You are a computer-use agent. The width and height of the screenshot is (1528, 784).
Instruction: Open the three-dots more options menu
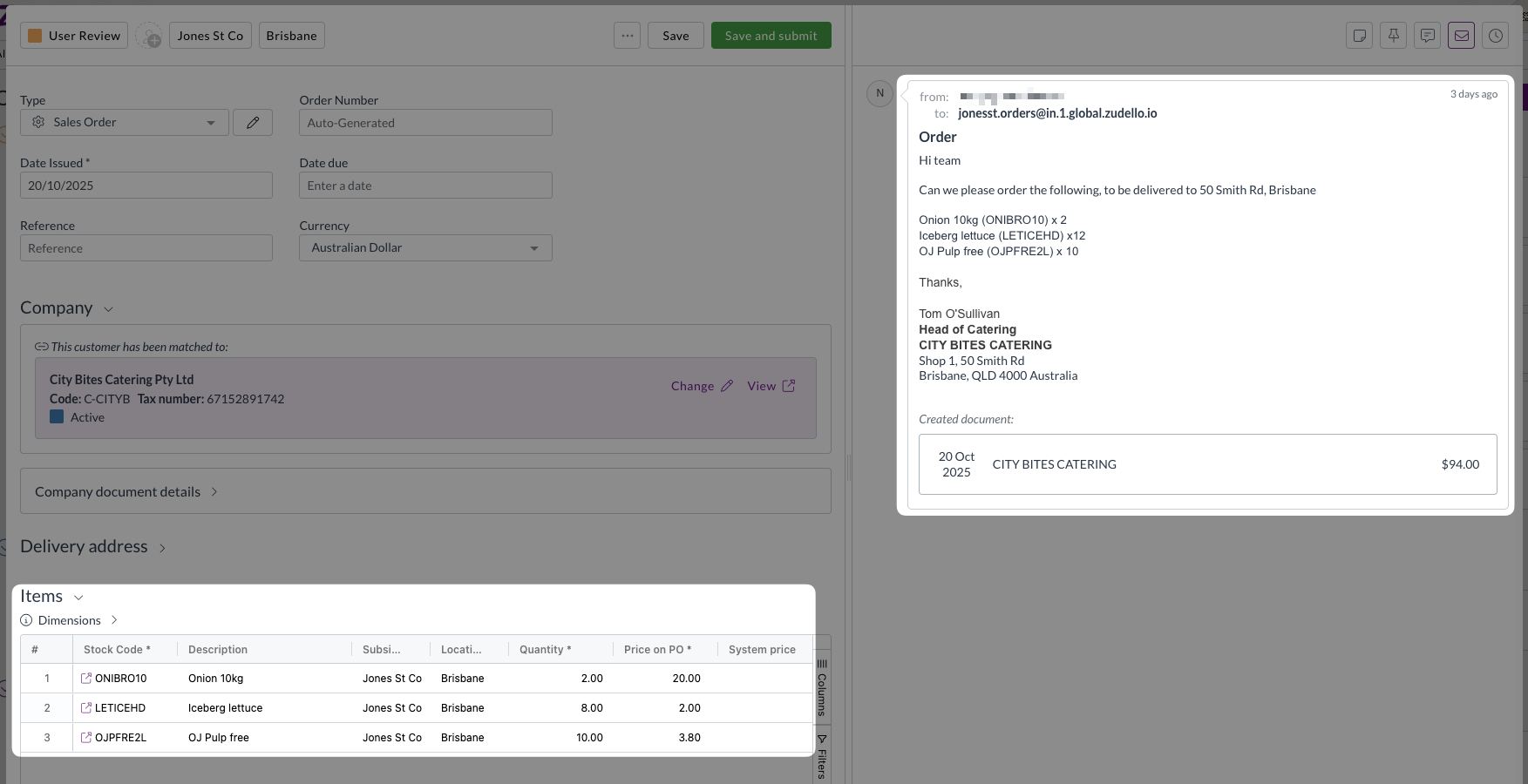(627, 36)
